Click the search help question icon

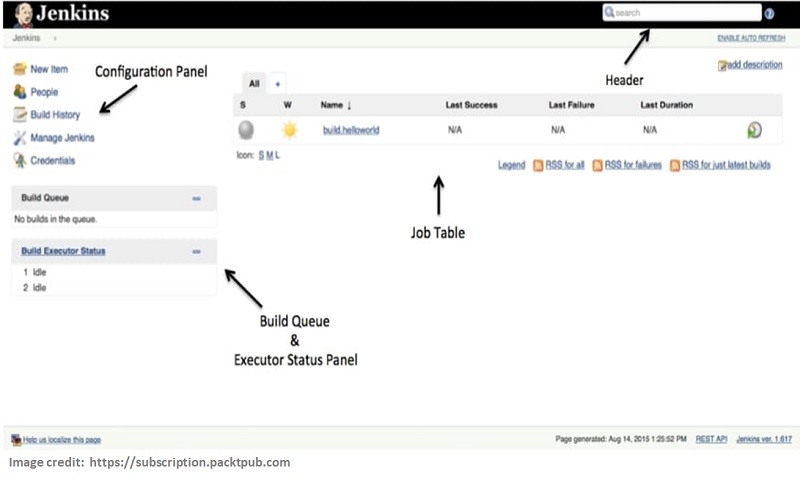pos(769,13)
